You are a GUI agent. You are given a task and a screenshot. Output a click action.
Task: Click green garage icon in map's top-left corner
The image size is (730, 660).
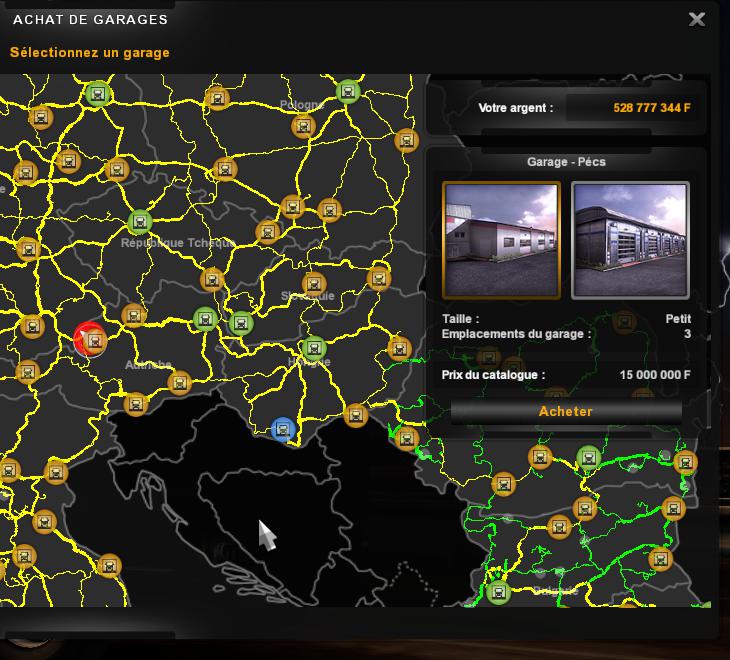(x=97, y=94)
